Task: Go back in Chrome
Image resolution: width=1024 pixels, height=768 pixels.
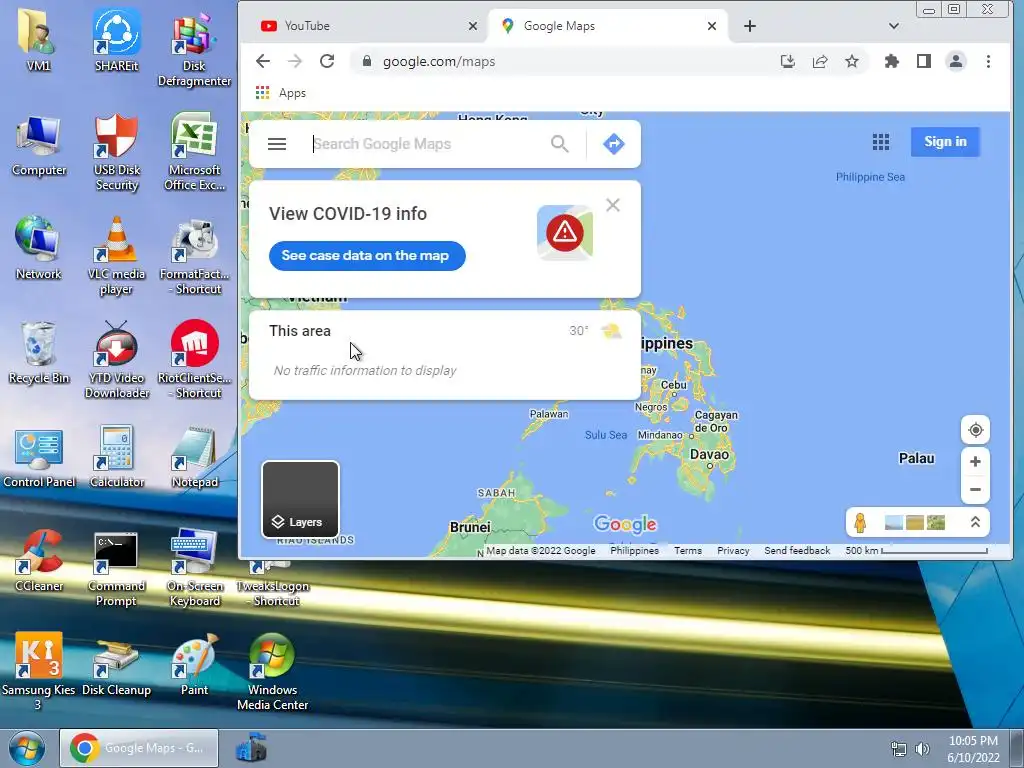Action: [263, 61]
